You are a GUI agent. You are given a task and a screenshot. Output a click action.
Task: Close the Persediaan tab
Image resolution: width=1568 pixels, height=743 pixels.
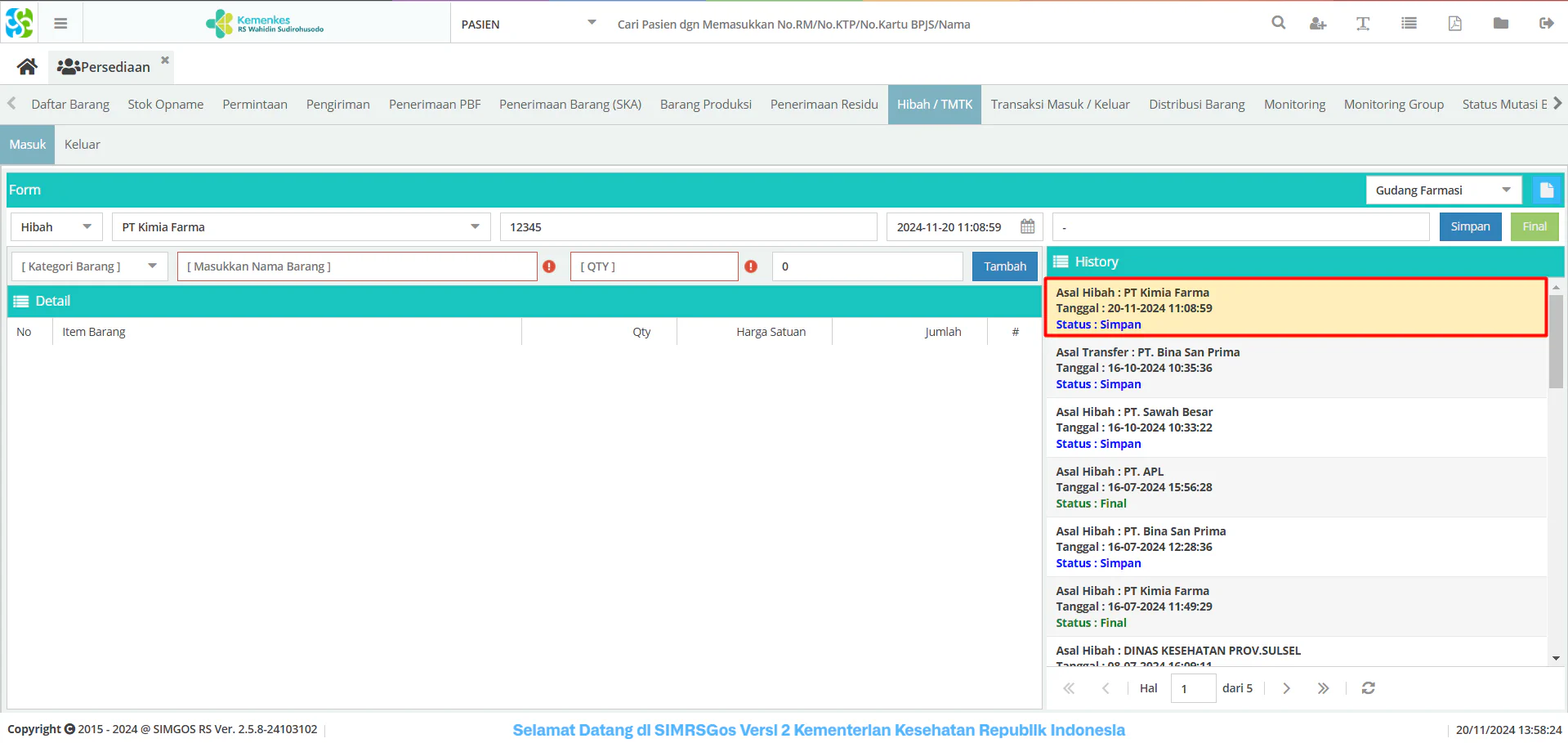tap(165, 60)
